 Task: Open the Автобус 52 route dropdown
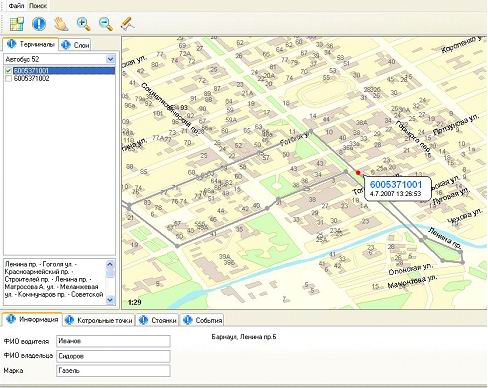(x=110, y=59)
